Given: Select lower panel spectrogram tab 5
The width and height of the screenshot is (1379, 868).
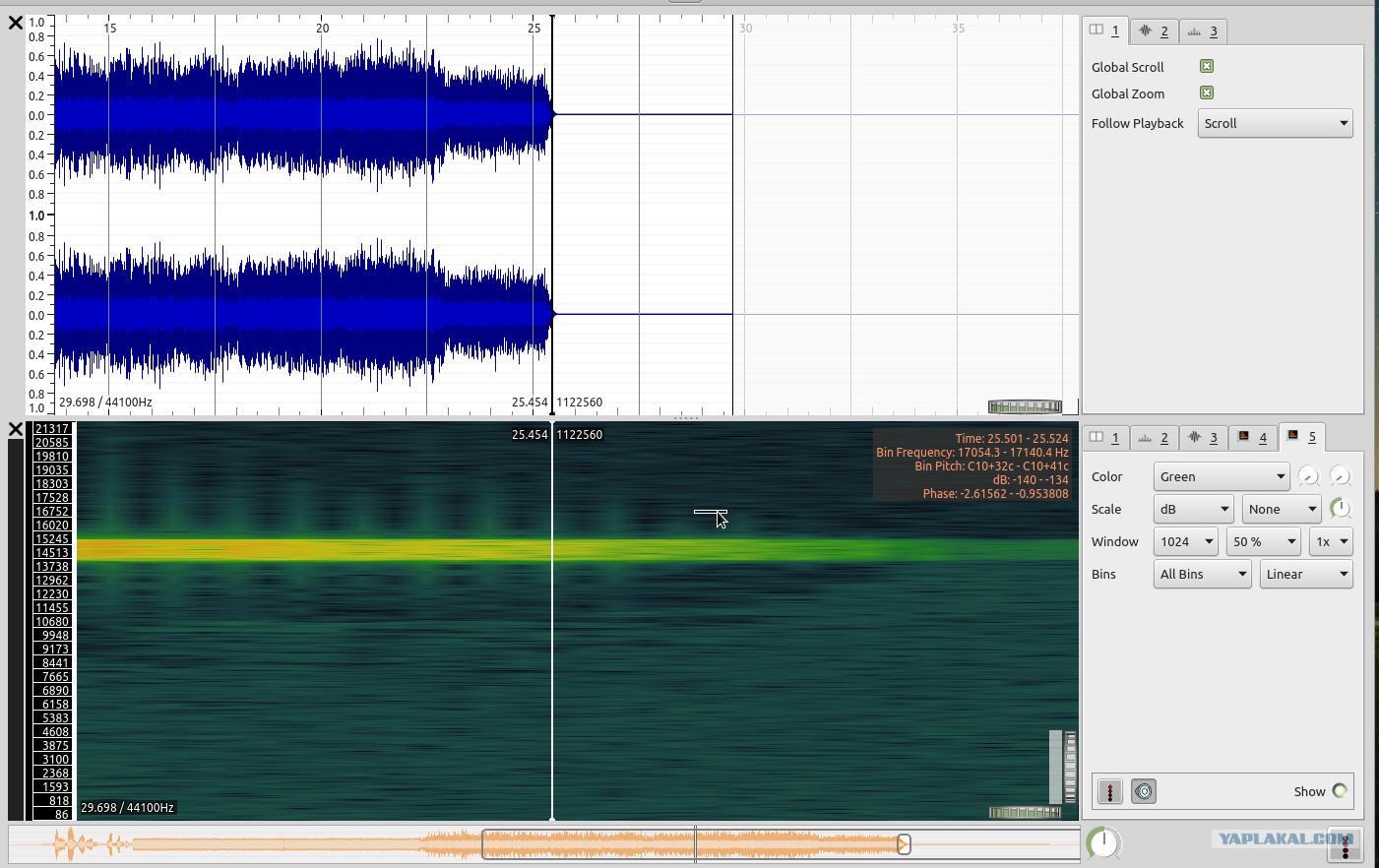Looking at the screenshot, I should click(x=1301, y=437).
